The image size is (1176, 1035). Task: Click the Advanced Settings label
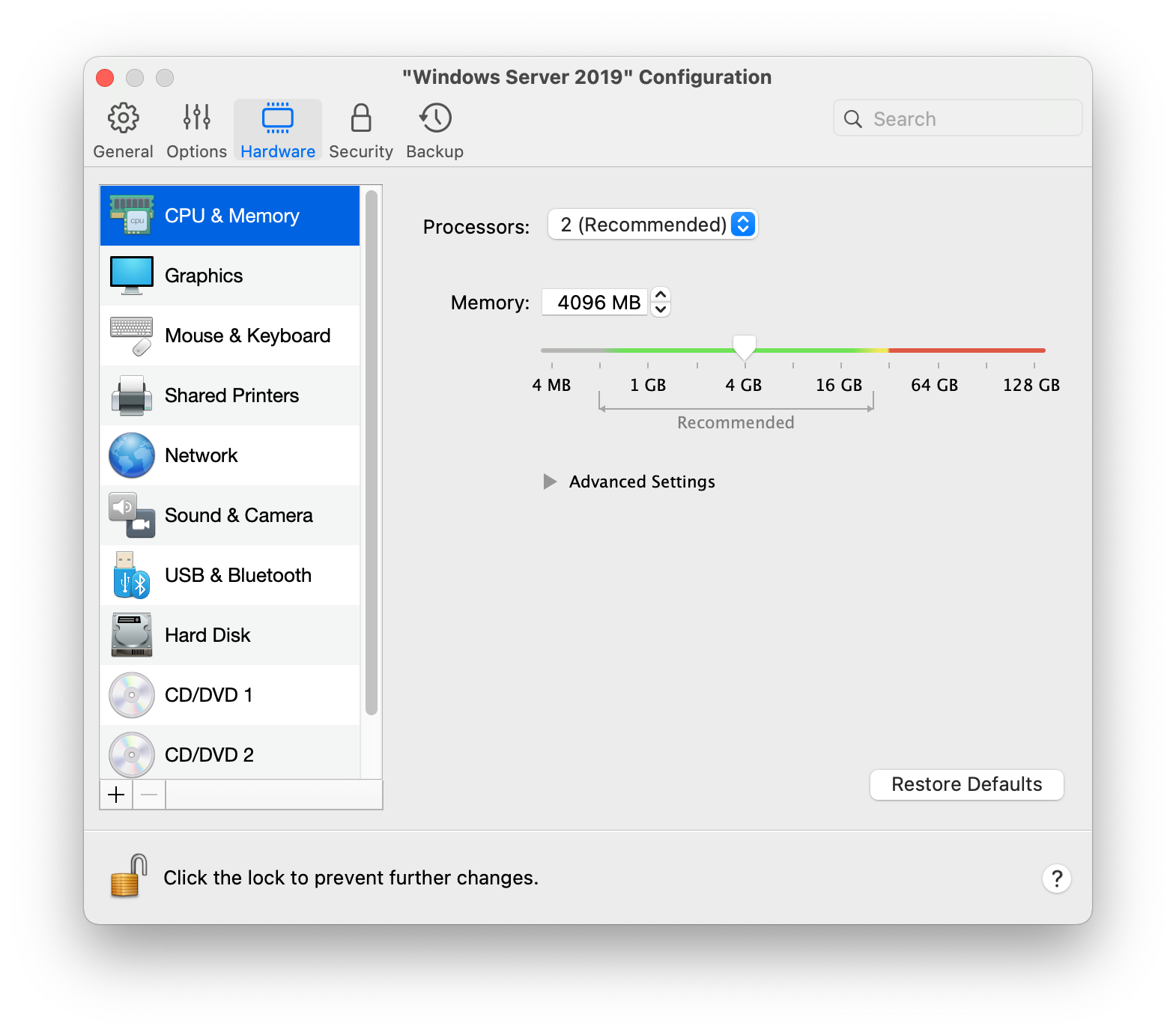642,482
